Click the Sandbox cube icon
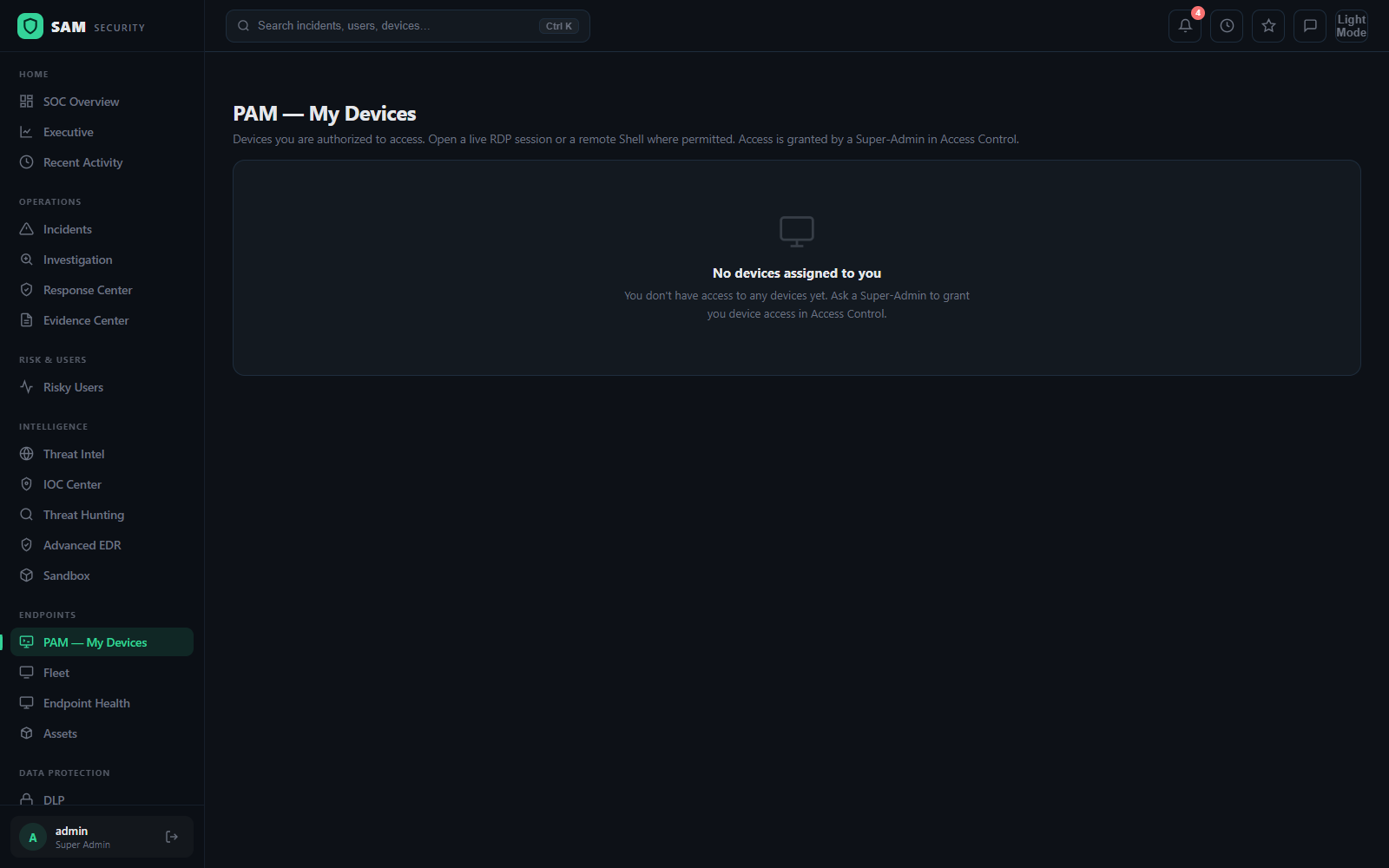Image resolution: width=1389 pixels, height=868 pixels. tap(27, 575)
